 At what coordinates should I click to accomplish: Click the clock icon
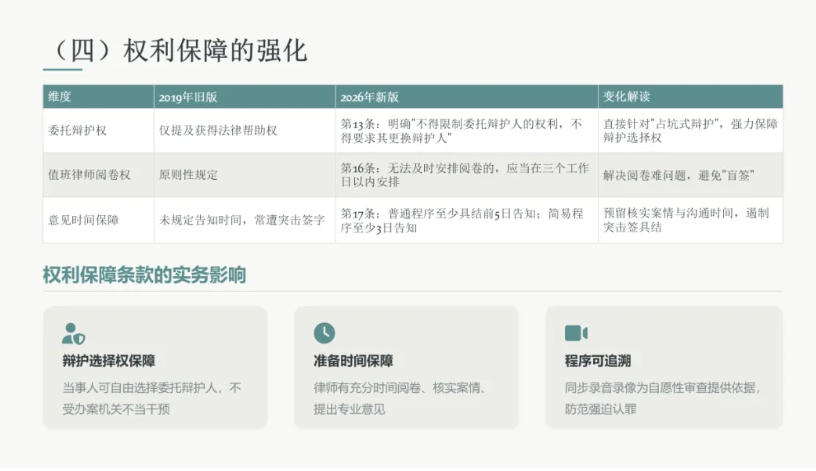coord(324,333)
